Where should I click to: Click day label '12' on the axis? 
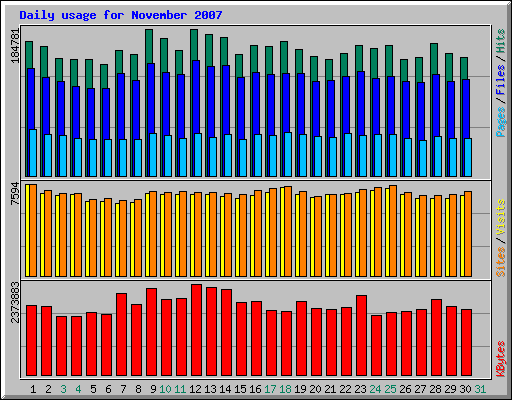click(x=195, y=389)
